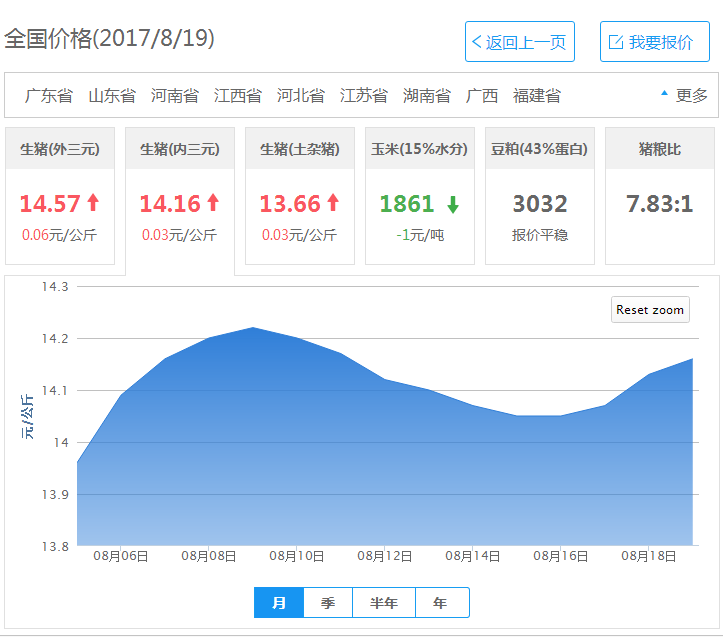The height and width of the screenshot is (637, 723).
Task: Switch chart to 年 range
Action: pos(441,603)
